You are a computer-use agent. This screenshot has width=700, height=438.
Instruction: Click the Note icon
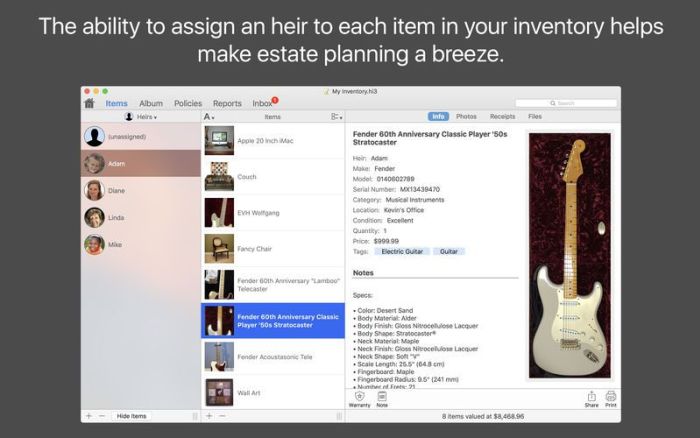[382, 399]
